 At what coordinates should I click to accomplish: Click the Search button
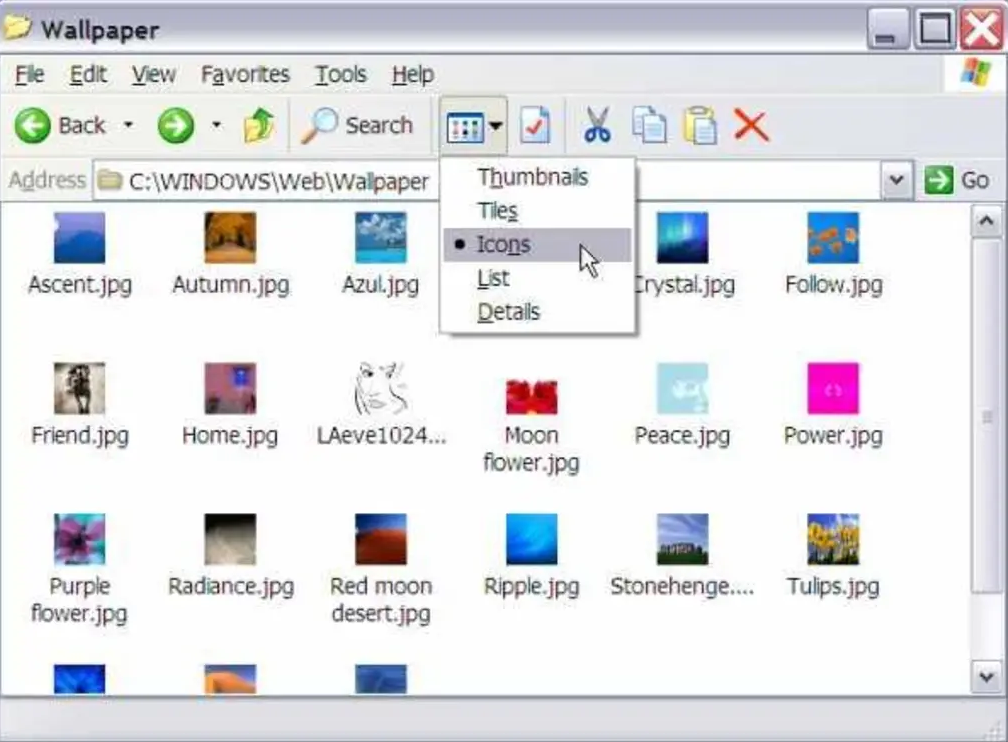point(358,126)
